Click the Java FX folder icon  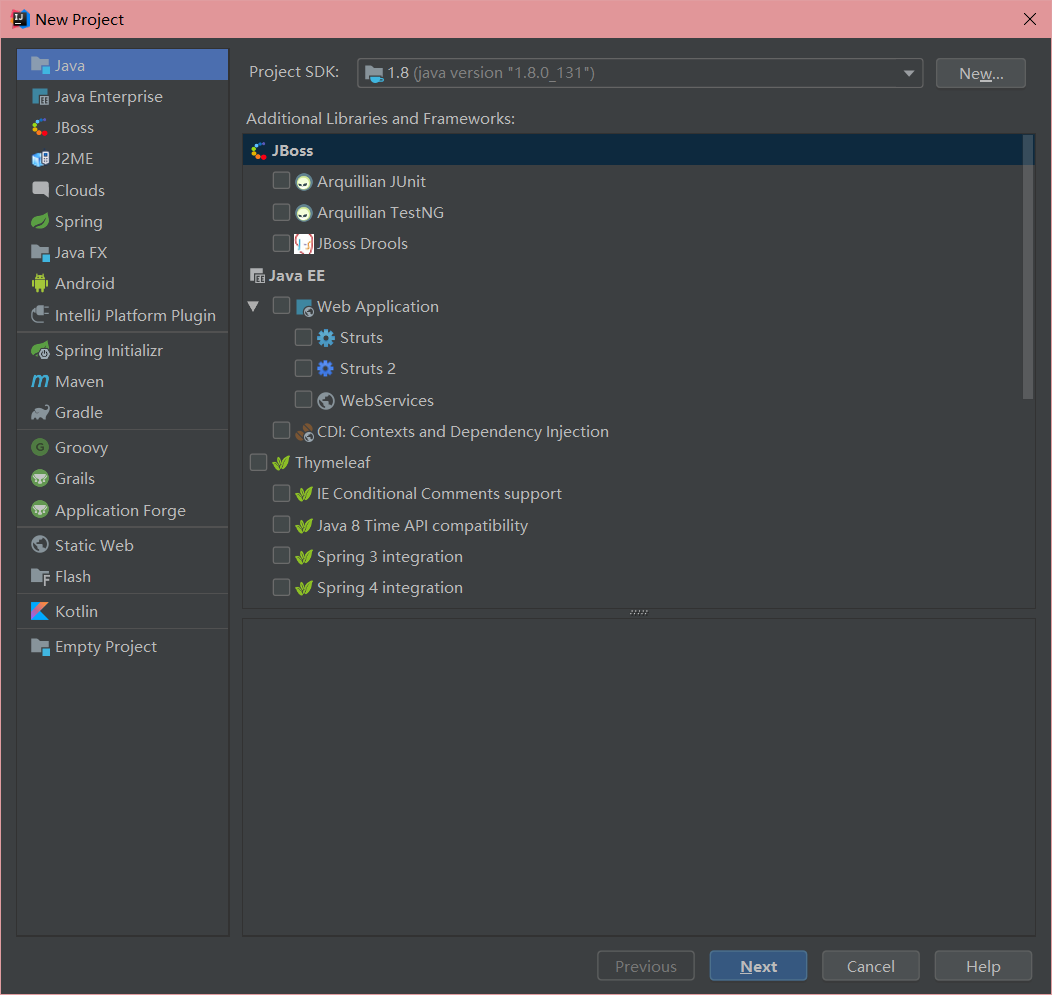[x=40, y=253]
